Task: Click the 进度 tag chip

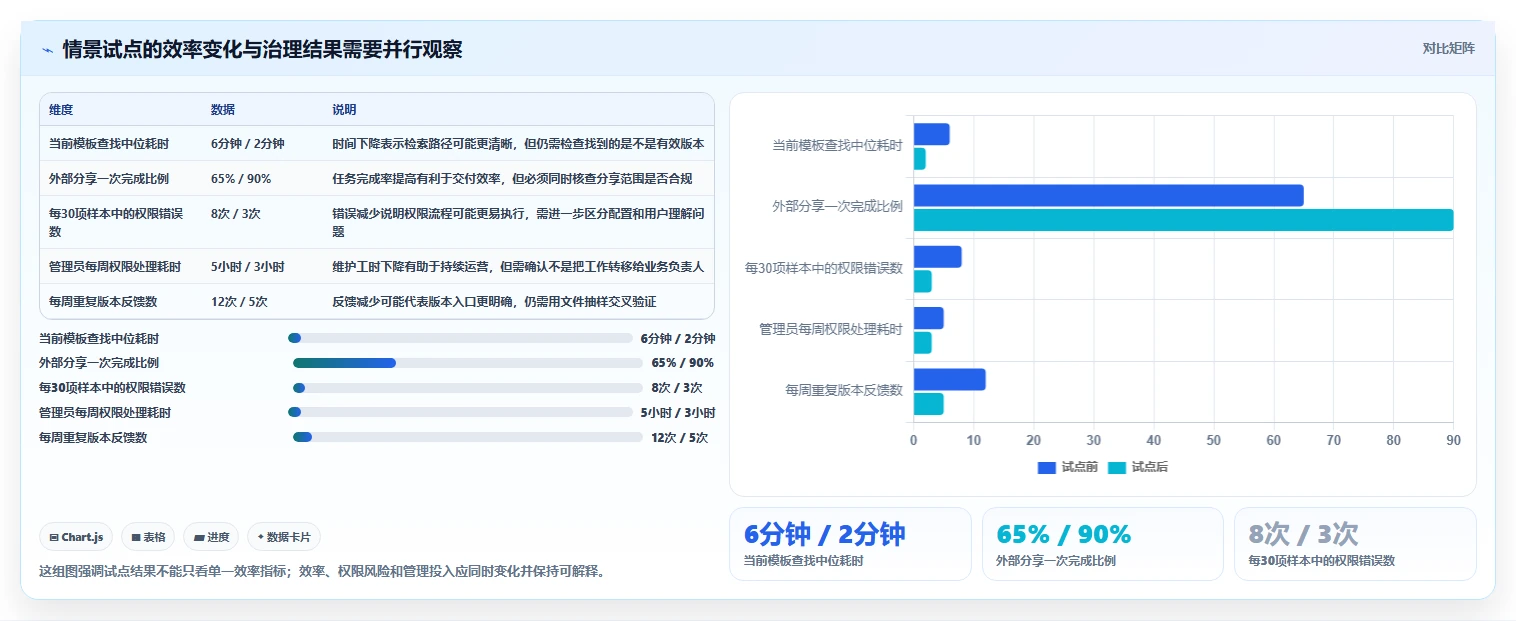Action: tap(211, 537)
